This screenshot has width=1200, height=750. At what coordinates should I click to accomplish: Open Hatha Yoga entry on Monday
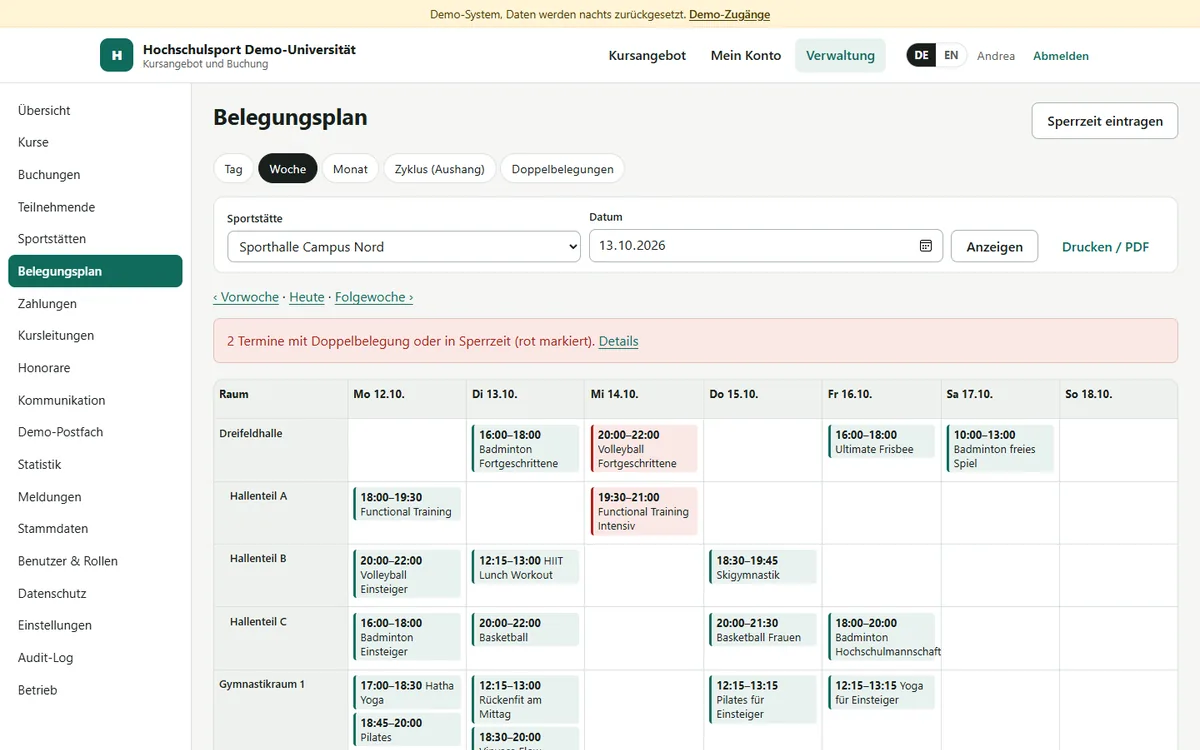point(407,692)
